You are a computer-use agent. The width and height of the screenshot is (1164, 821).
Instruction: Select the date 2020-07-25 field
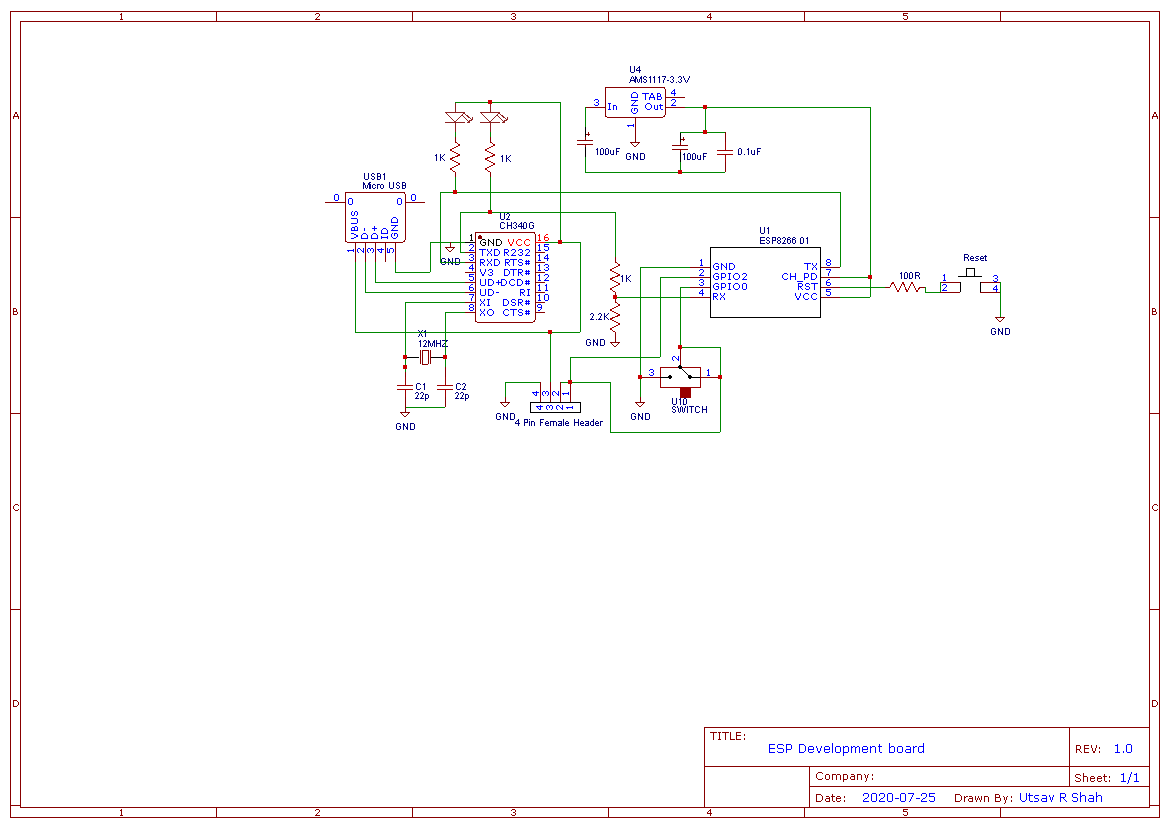[x=898, y=797]
